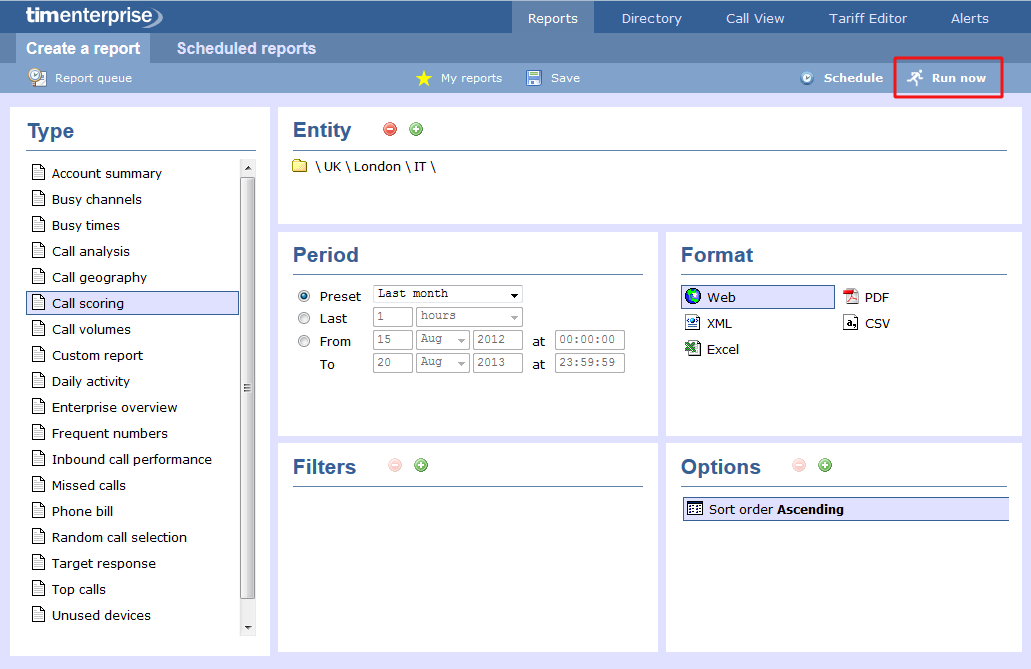Screen dimensions: 1031x669
Task: Click the Run now button
Action: pyautogui.click(x=948, y=78)
